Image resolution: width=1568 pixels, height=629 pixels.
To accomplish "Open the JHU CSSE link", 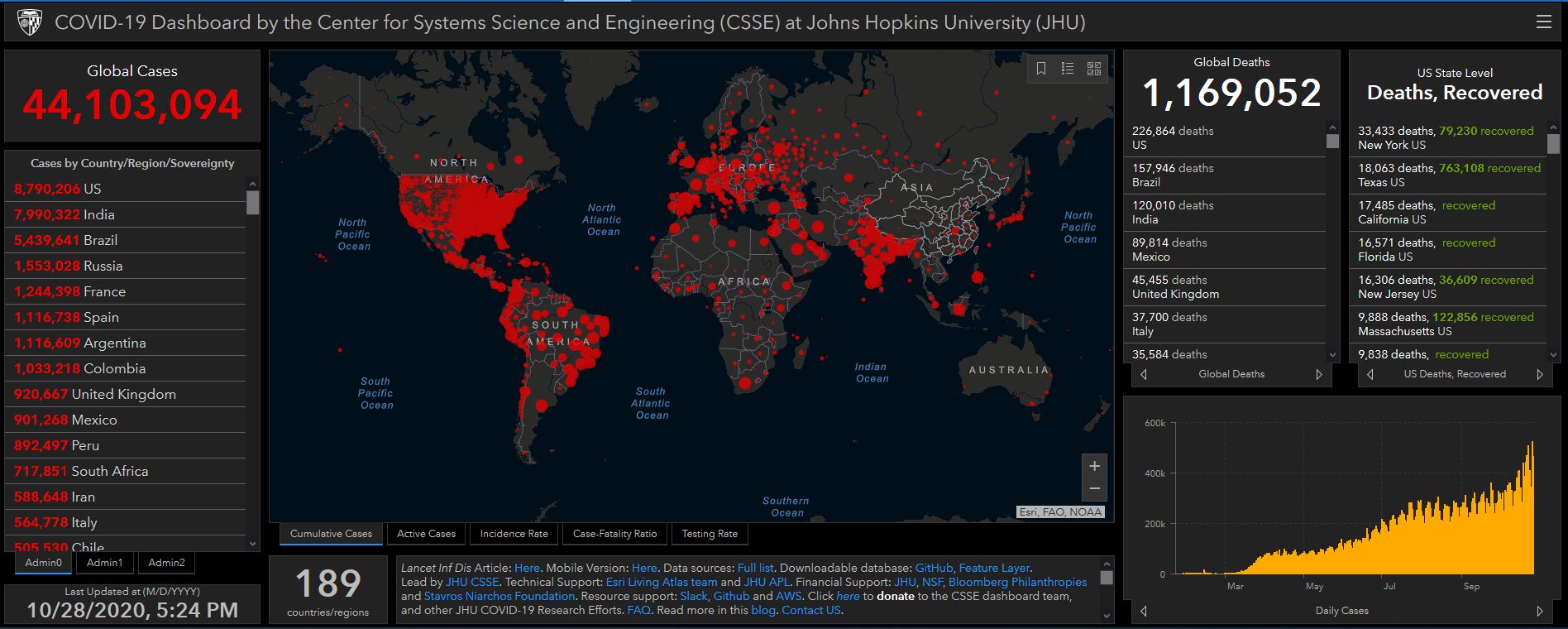I will point(472,582).
